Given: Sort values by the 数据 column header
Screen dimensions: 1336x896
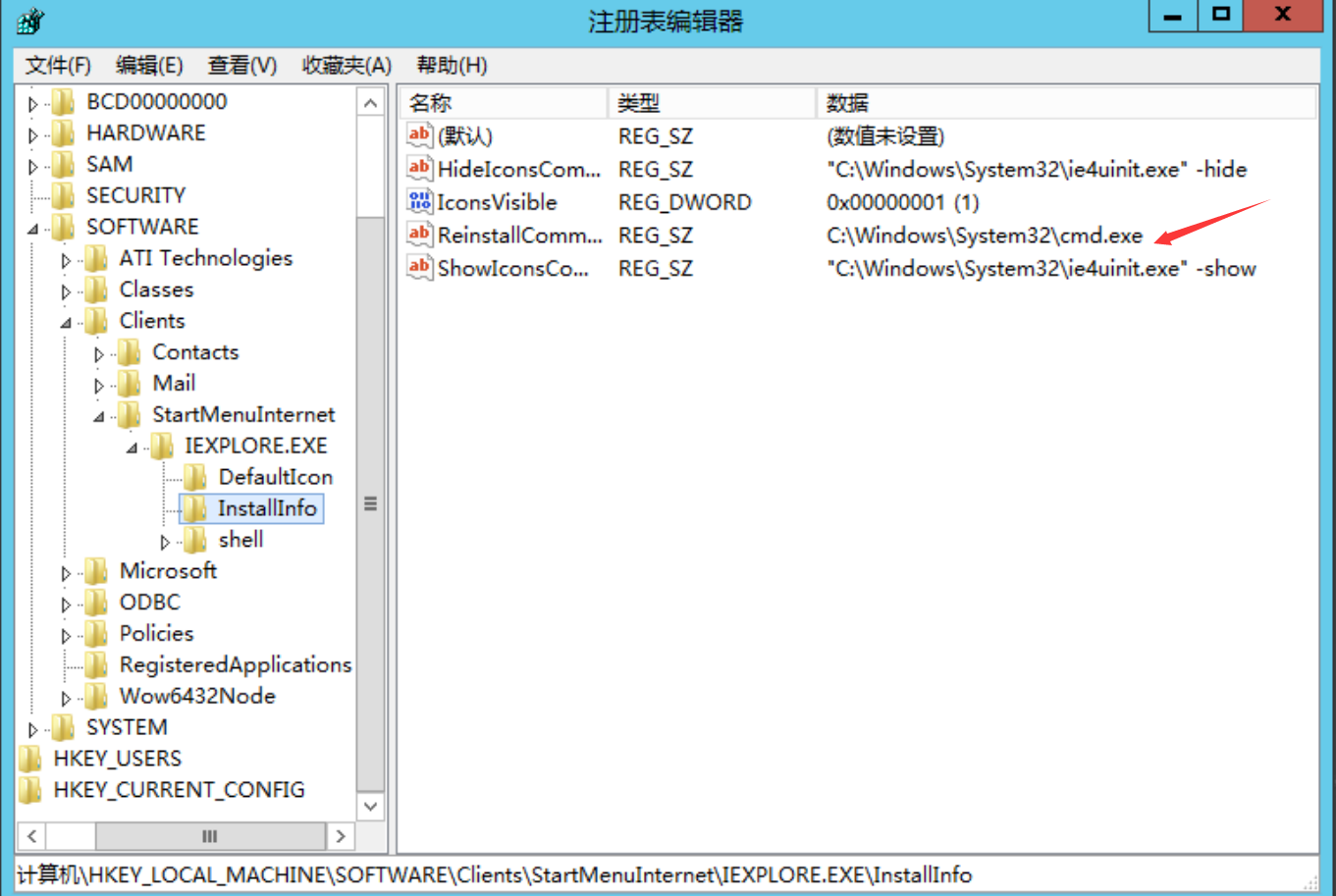Looking at the screenshot, I should click(x=1066, y=103).
